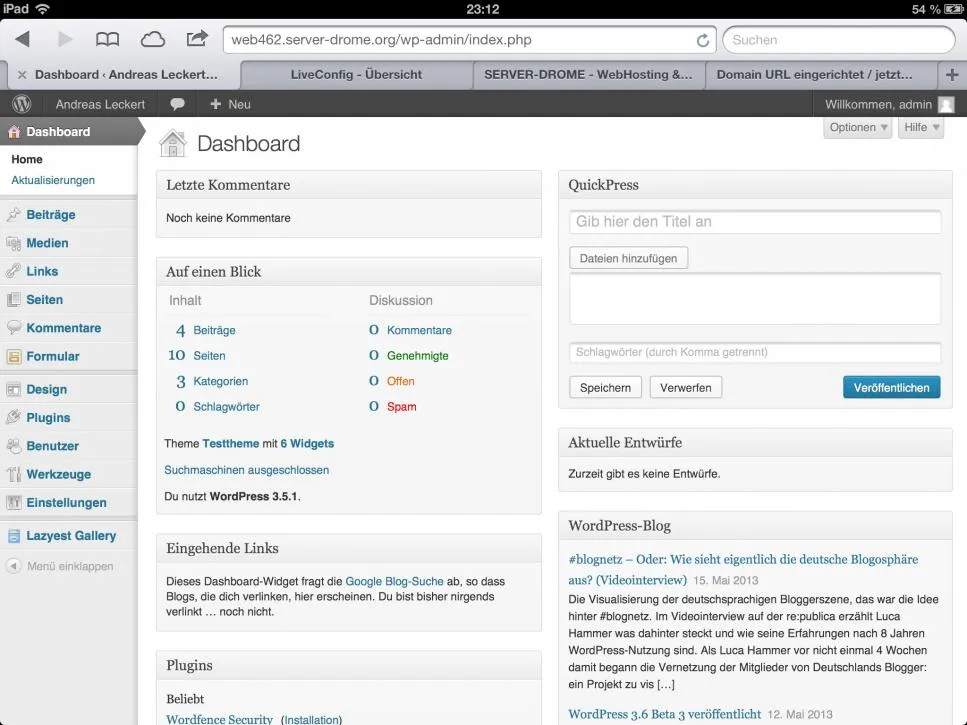Screen dimensions: 967x725
Task: Collapse menu with Menü einklappen
Action: (x=60, y=566)
